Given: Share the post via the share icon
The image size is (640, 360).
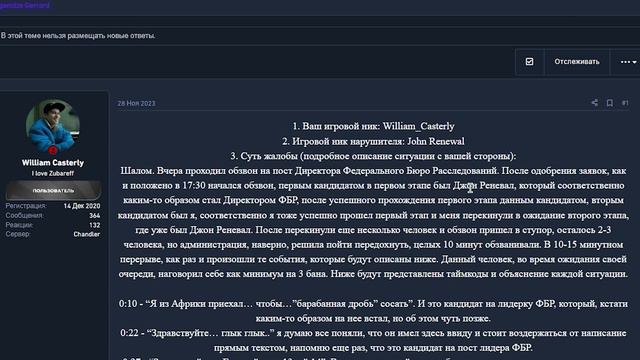Looking at the screenshot, I should tap(595, 103).
